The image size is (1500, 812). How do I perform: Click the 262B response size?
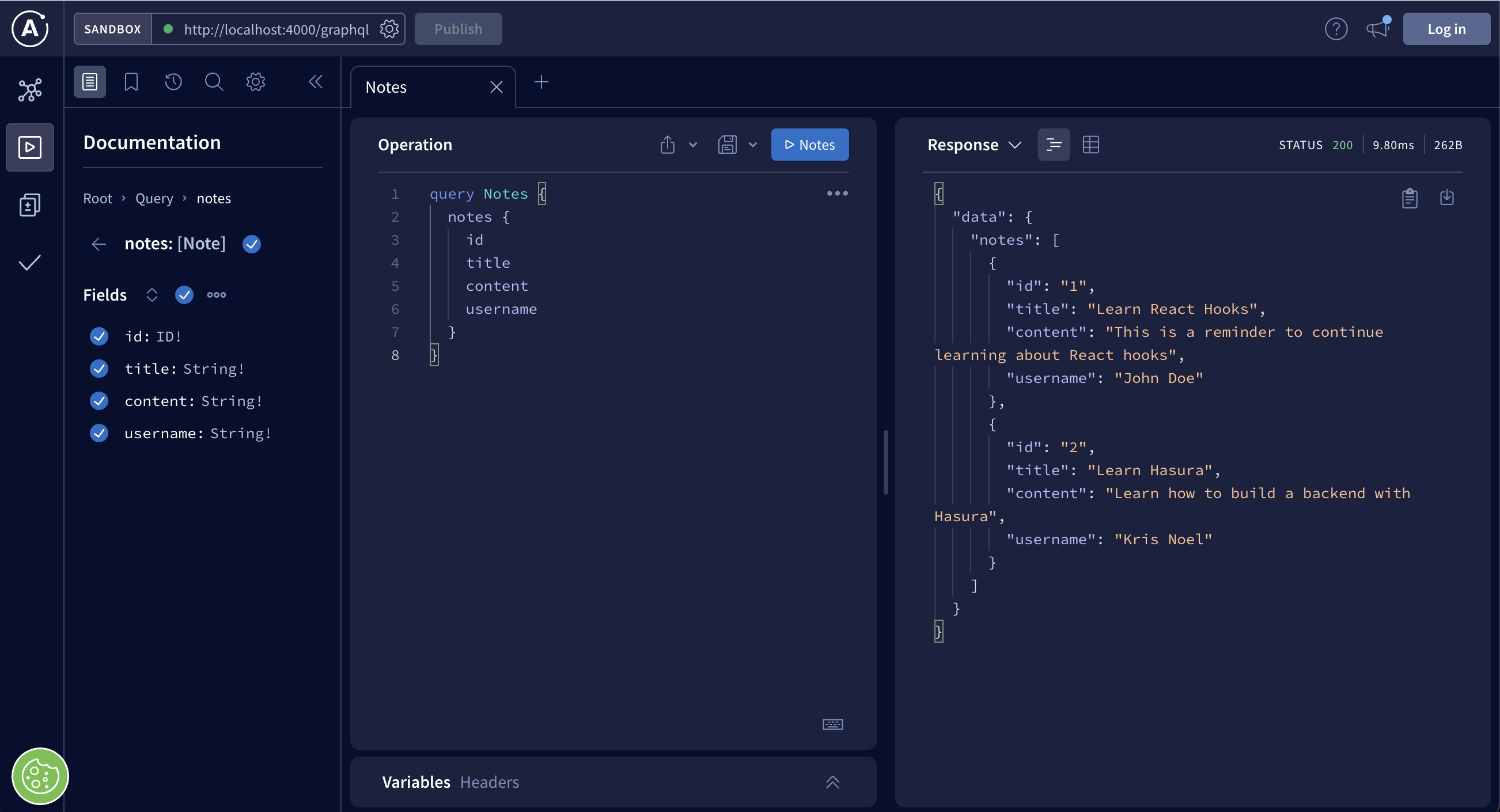coord(1448,145)
